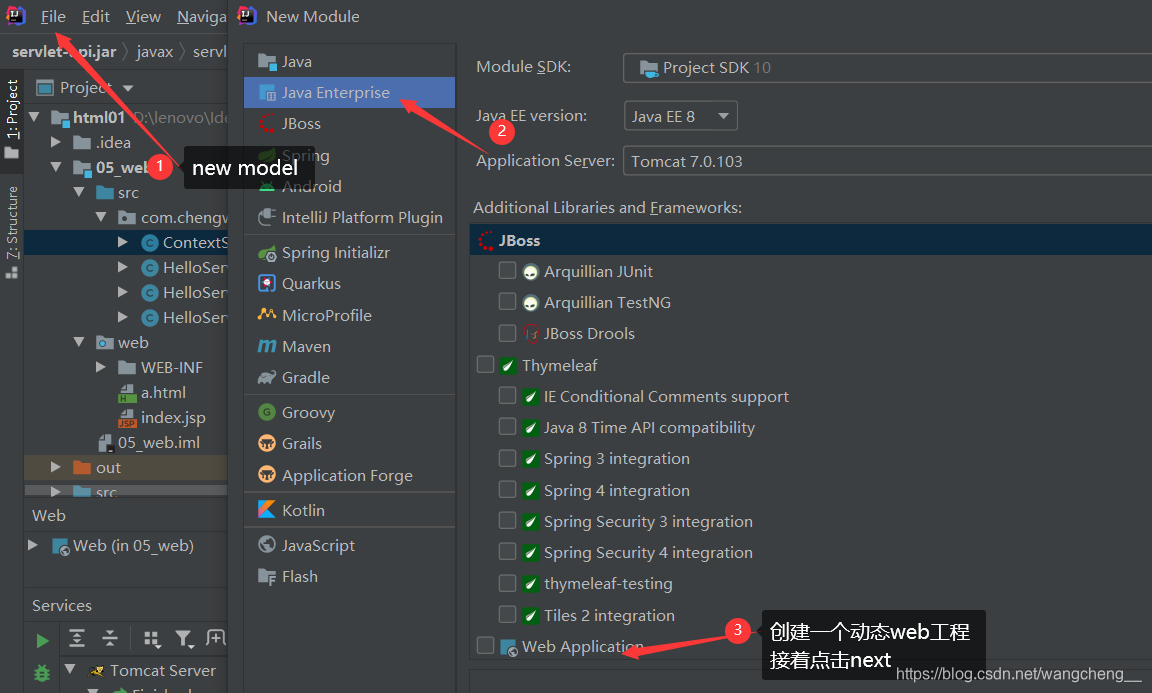The image size is (1152, 693).
Task: Check the Web Application checkbox
Action: tap(485, 645)
